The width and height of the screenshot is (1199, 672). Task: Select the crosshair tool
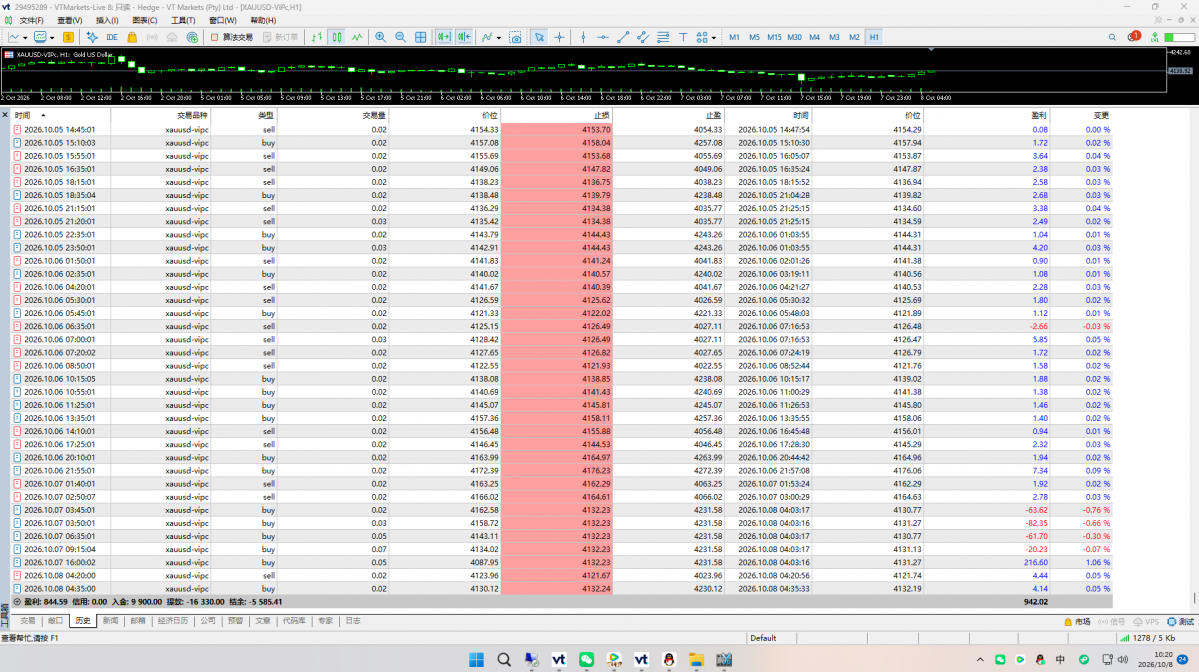pyautogui.click(x=560, y=37)
